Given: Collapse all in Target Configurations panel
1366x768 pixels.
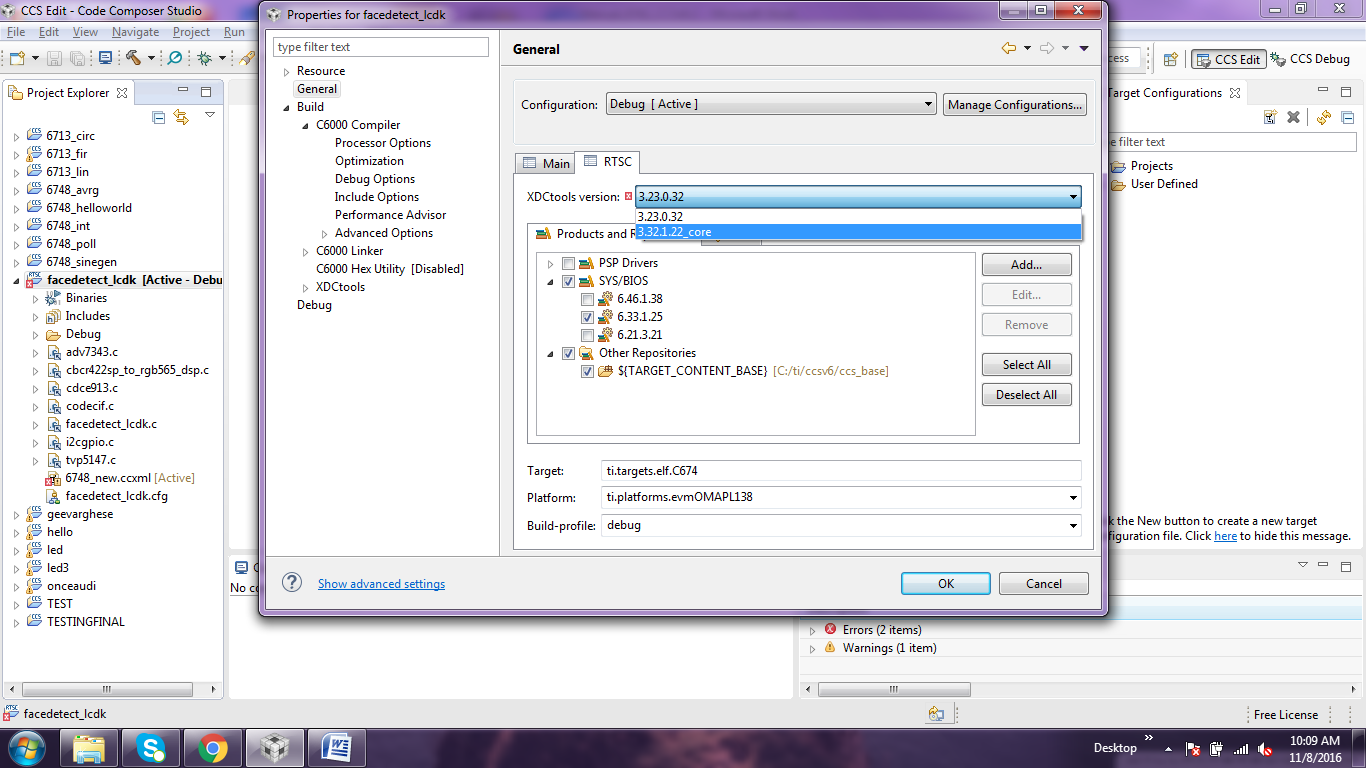Looking at the screenshot, I should click(1347, 117).
